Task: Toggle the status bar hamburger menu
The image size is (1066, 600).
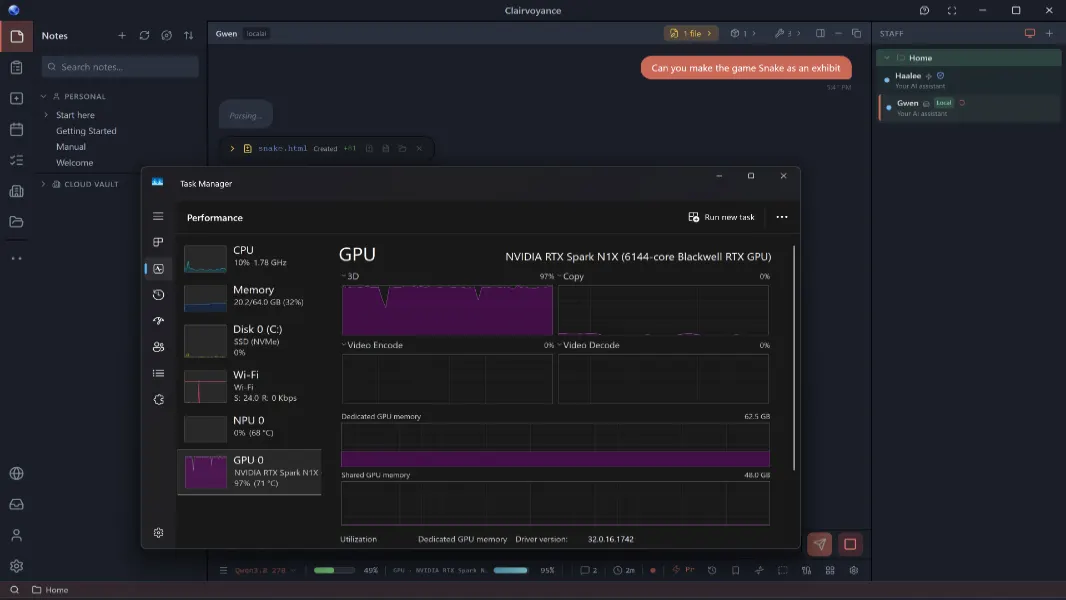Action: tap(223, 570)
